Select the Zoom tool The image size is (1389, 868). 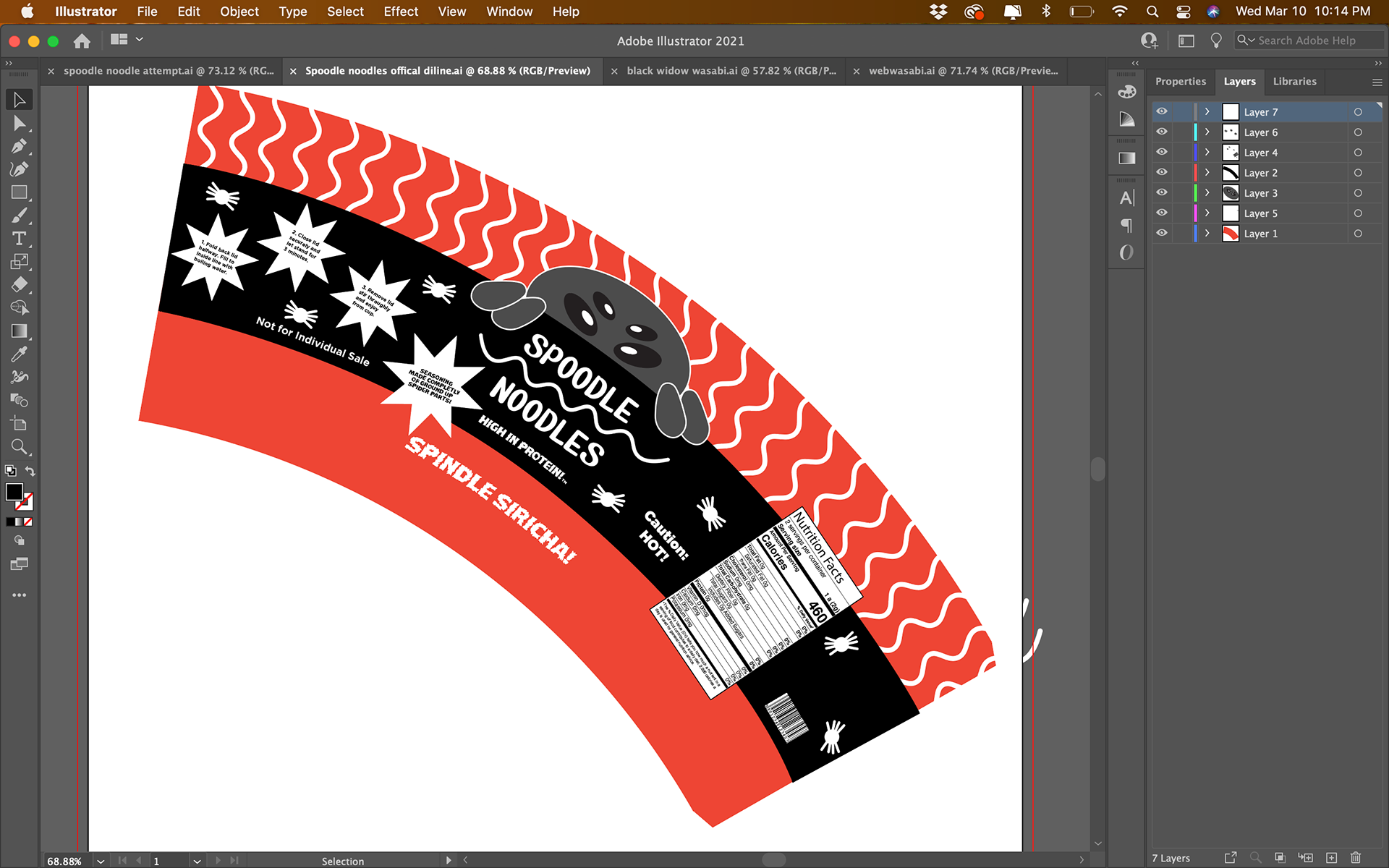[x=20, y=446]
